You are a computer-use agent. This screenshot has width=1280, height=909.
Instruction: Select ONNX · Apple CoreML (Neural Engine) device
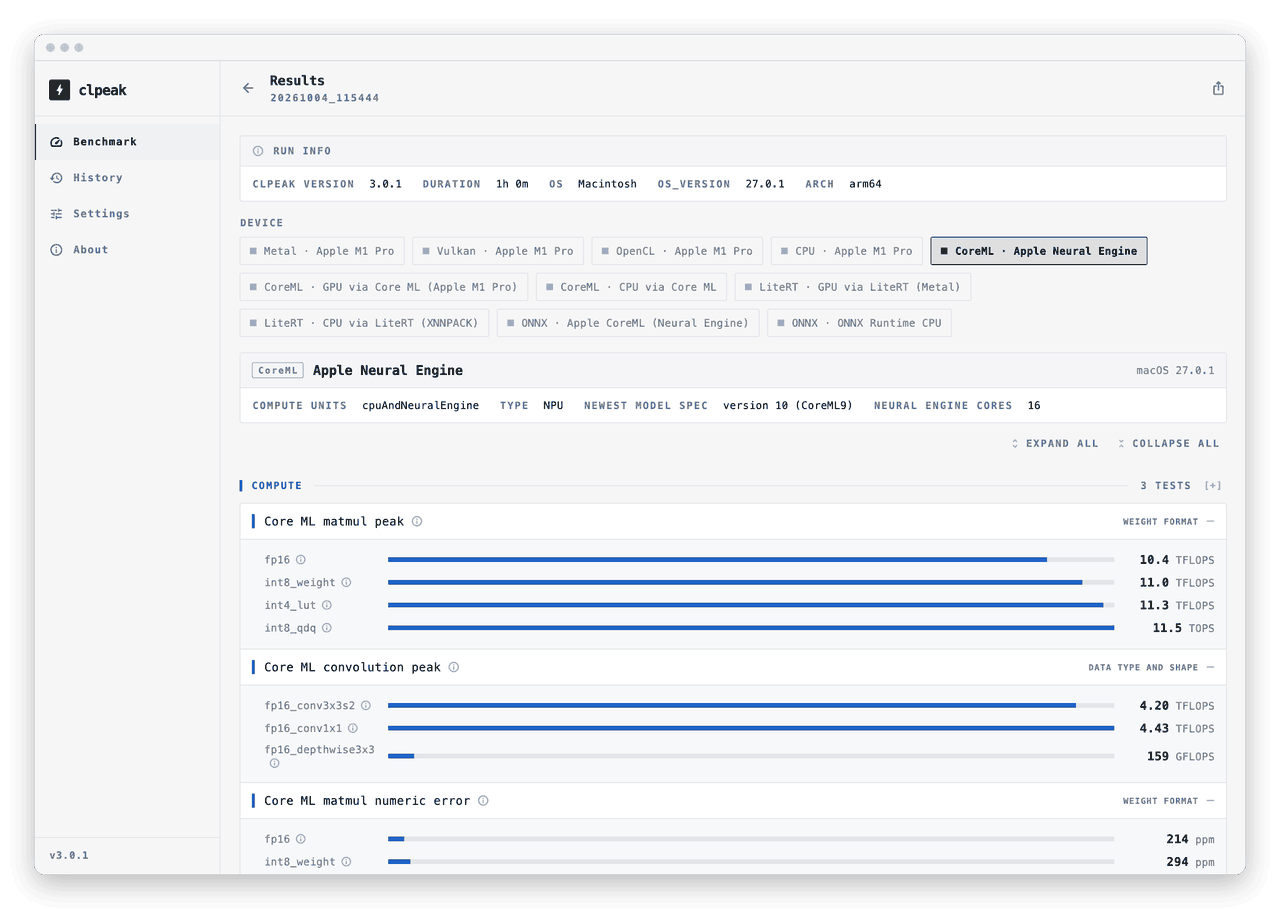pos(628,323)
